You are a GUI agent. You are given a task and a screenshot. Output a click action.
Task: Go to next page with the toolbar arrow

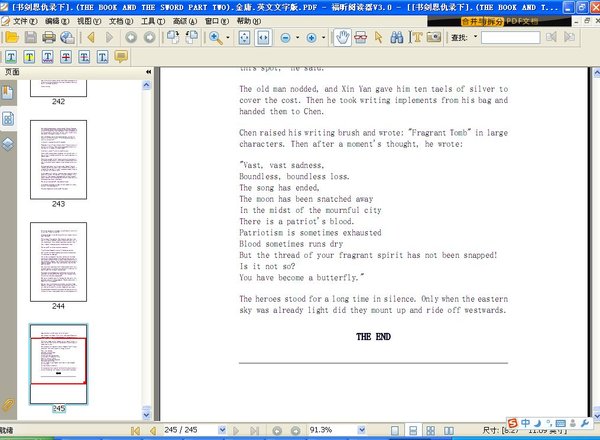pyautogui.click(x=109, y=37)
